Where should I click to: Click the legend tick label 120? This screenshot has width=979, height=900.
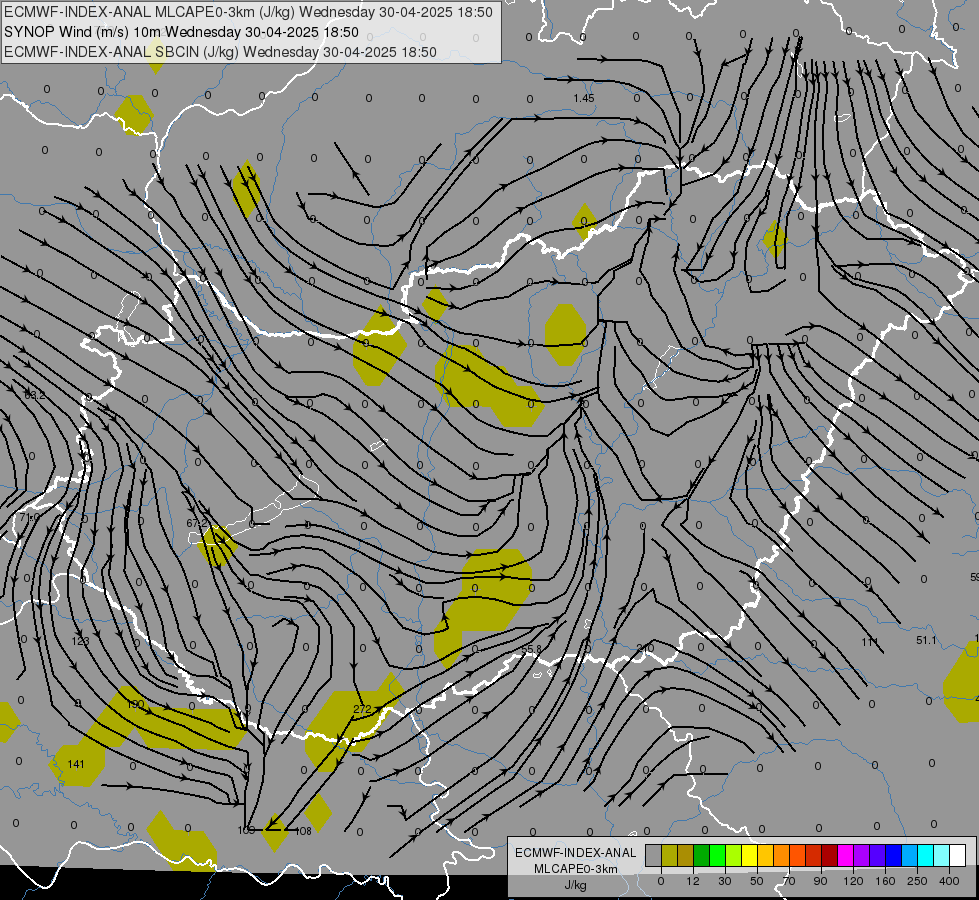point(854,881)
